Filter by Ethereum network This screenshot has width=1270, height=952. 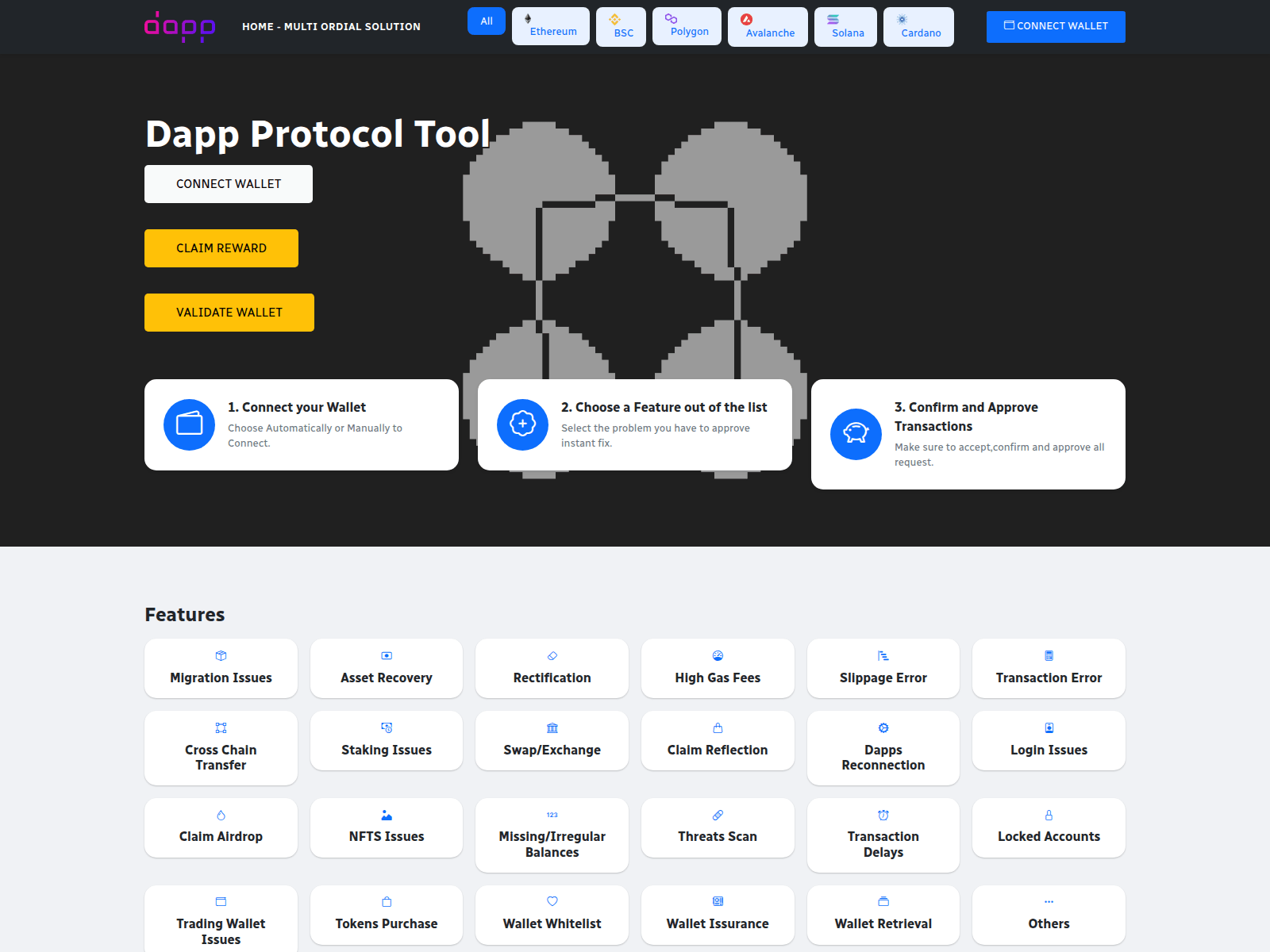551,26
